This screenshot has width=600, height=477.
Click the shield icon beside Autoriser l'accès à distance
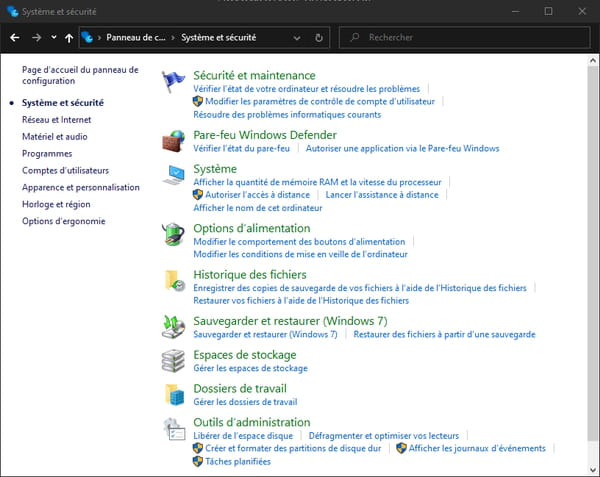pos(197,195)
